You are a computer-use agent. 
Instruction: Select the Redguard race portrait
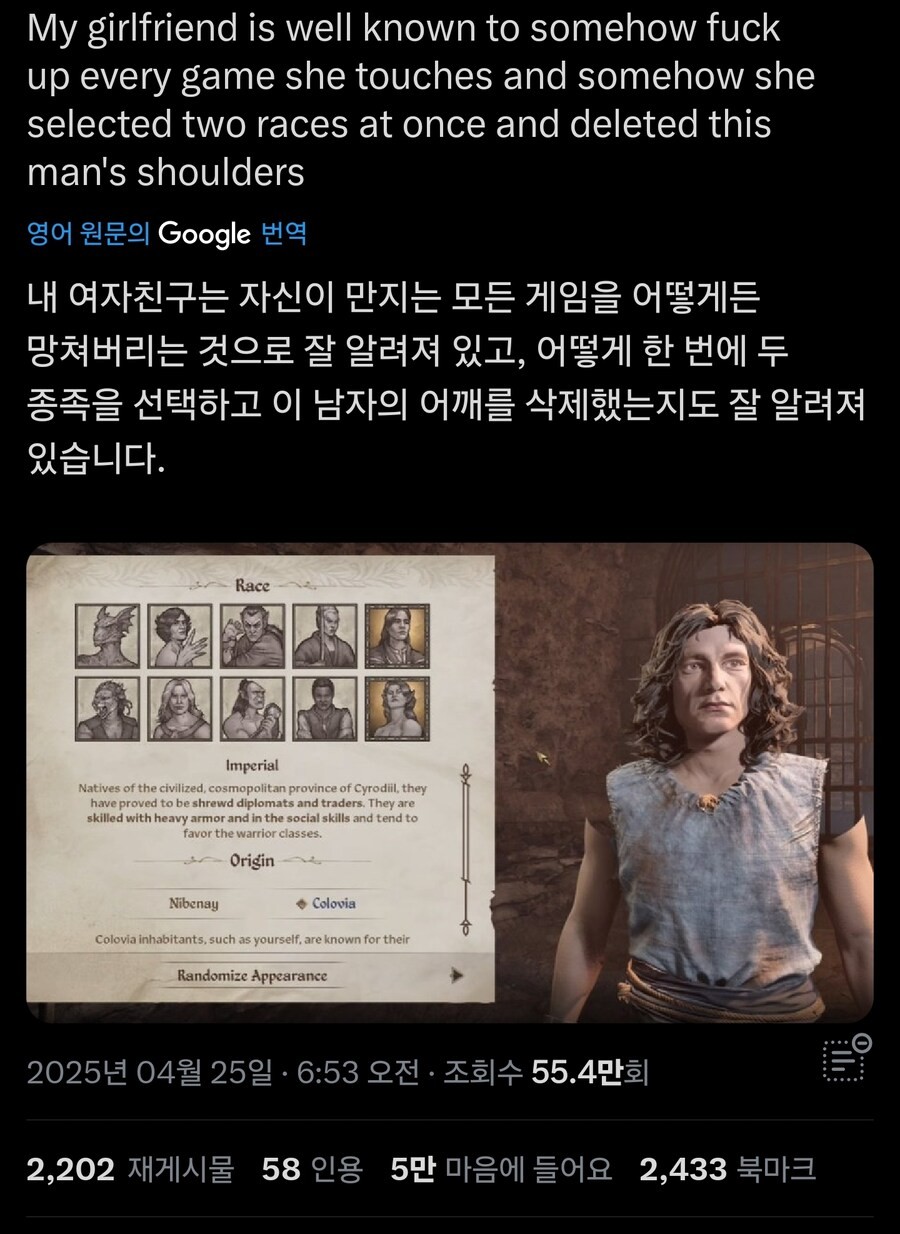pos(324,709)
